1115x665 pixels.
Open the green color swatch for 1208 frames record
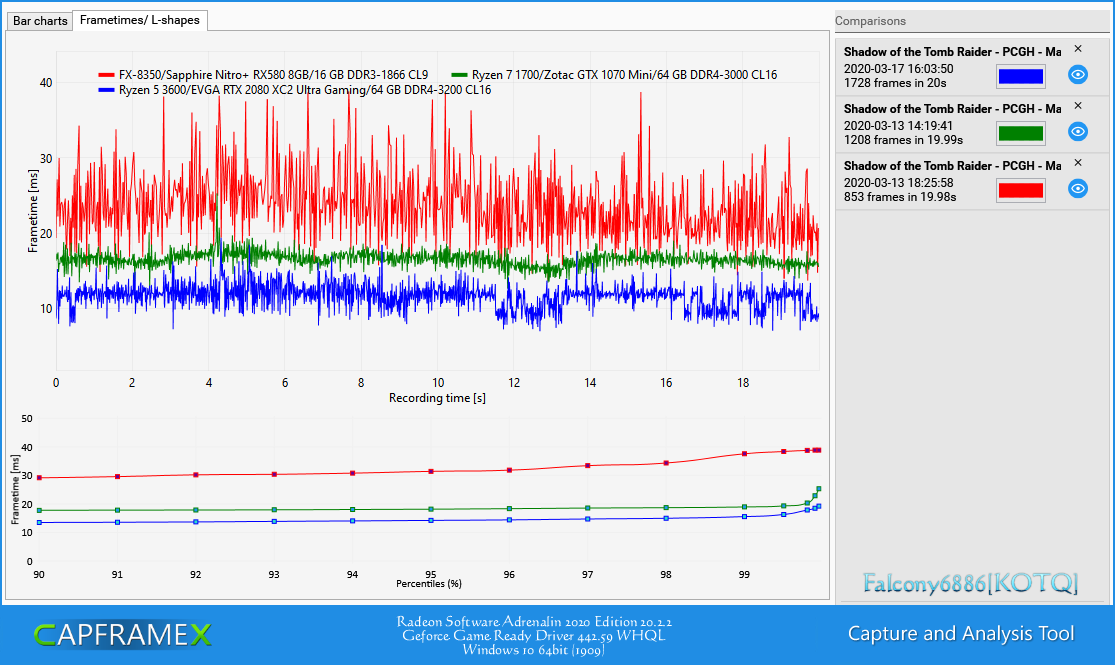click(1020, 133)
